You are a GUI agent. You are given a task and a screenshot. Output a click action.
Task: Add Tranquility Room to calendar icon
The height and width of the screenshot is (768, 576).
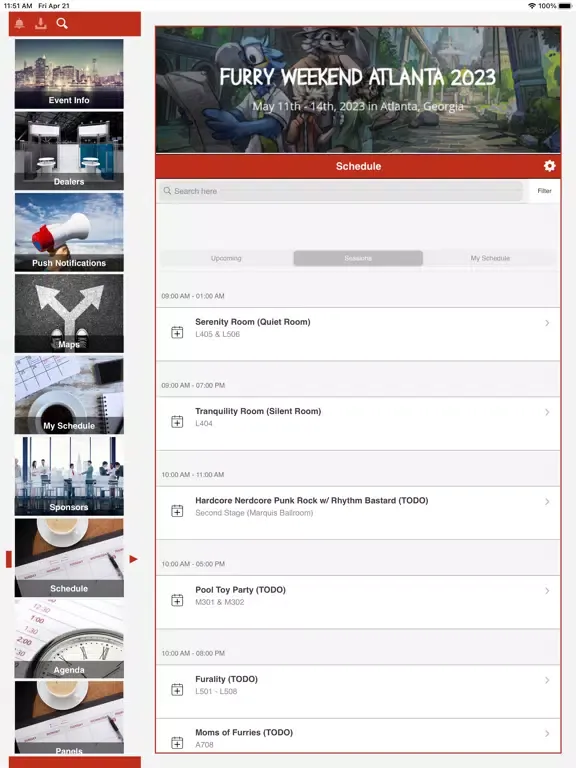coord(177,422)
